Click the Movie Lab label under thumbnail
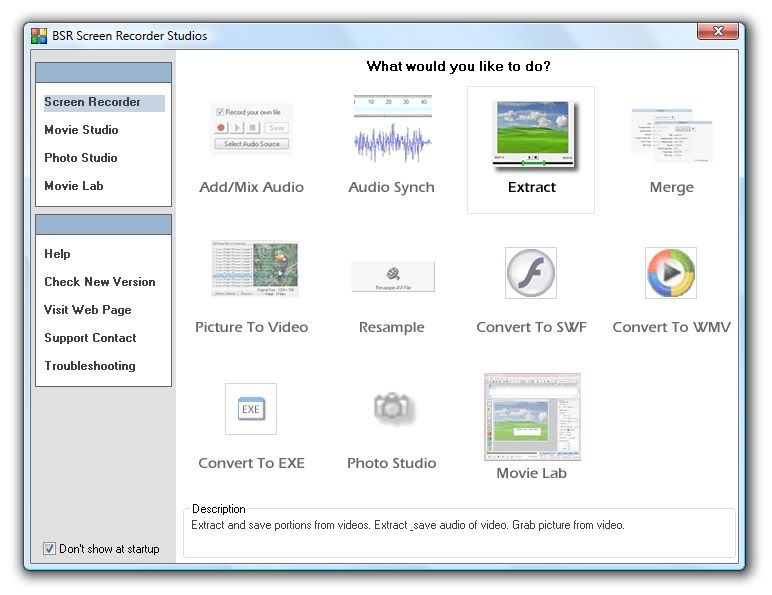Image resolution: width=772 pixels, height=595 pixels. pos(532,473)
